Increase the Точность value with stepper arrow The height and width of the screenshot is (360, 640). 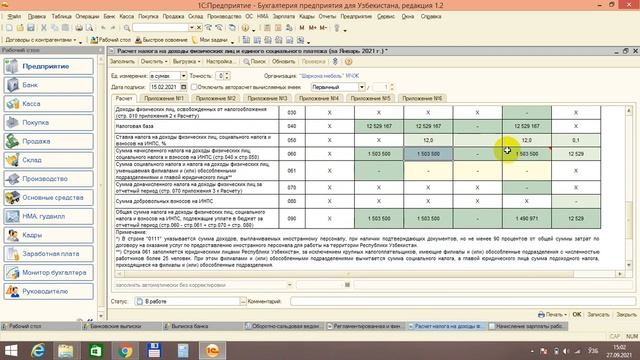[227, 74]
